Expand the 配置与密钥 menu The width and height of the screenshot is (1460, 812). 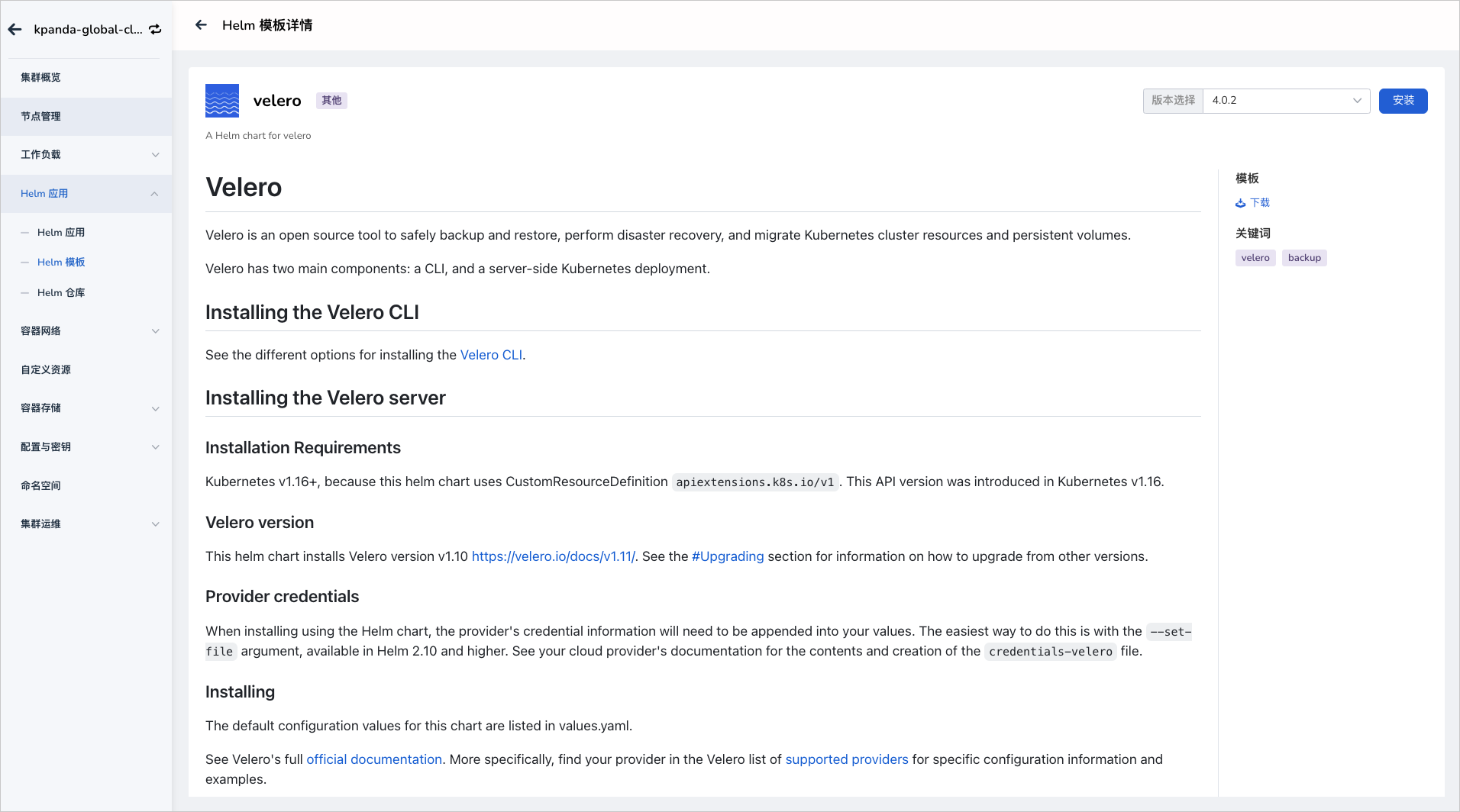click(x=86, y=446)
